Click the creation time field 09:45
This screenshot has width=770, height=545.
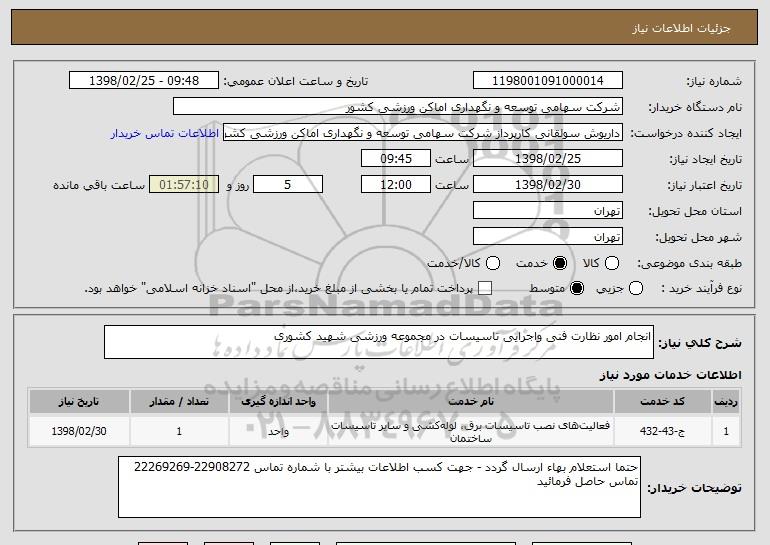(x=396, y=159)
